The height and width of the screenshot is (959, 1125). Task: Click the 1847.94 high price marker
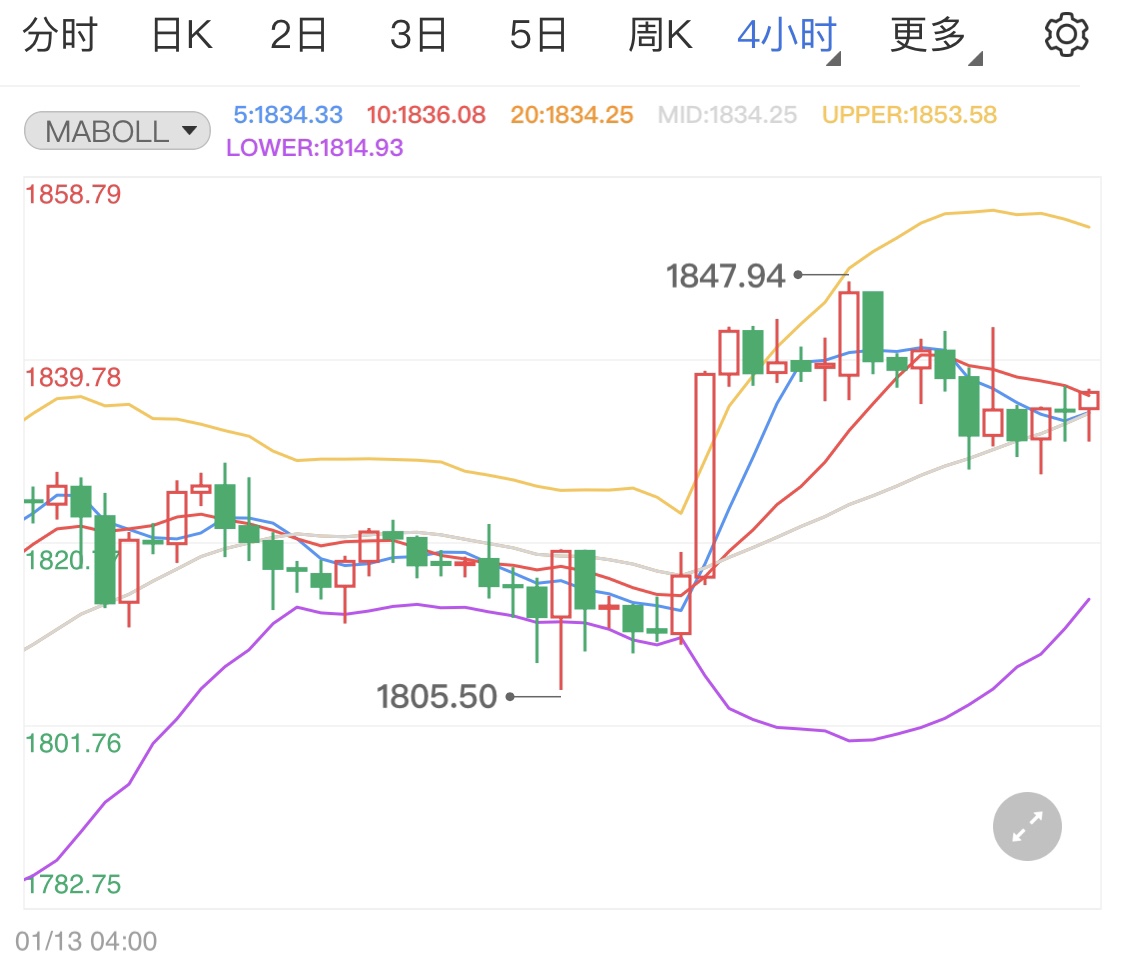(x=727, y=274)
